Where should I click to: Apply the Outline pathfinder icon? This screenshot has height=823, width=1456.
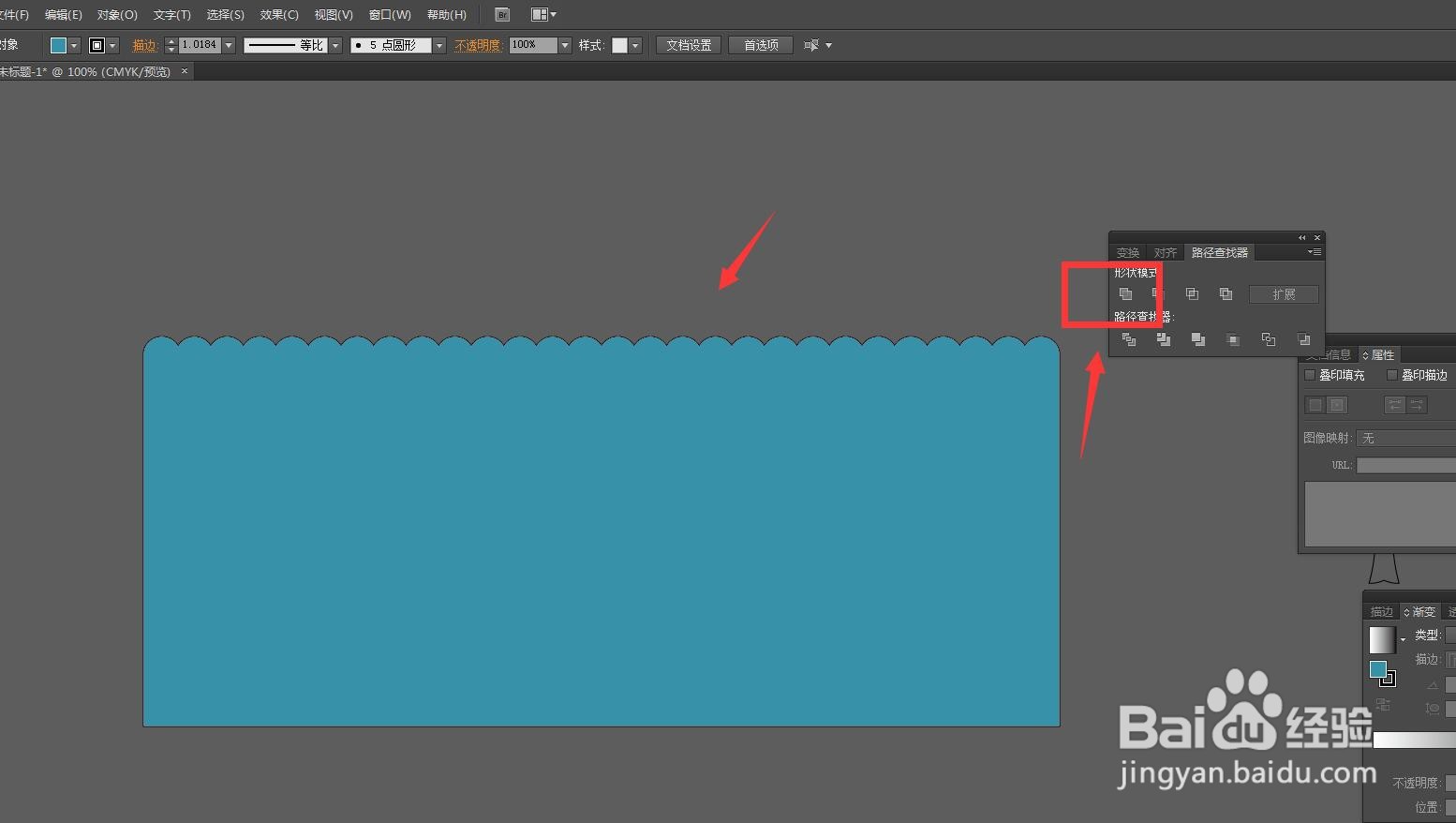tap(1269, 339)
